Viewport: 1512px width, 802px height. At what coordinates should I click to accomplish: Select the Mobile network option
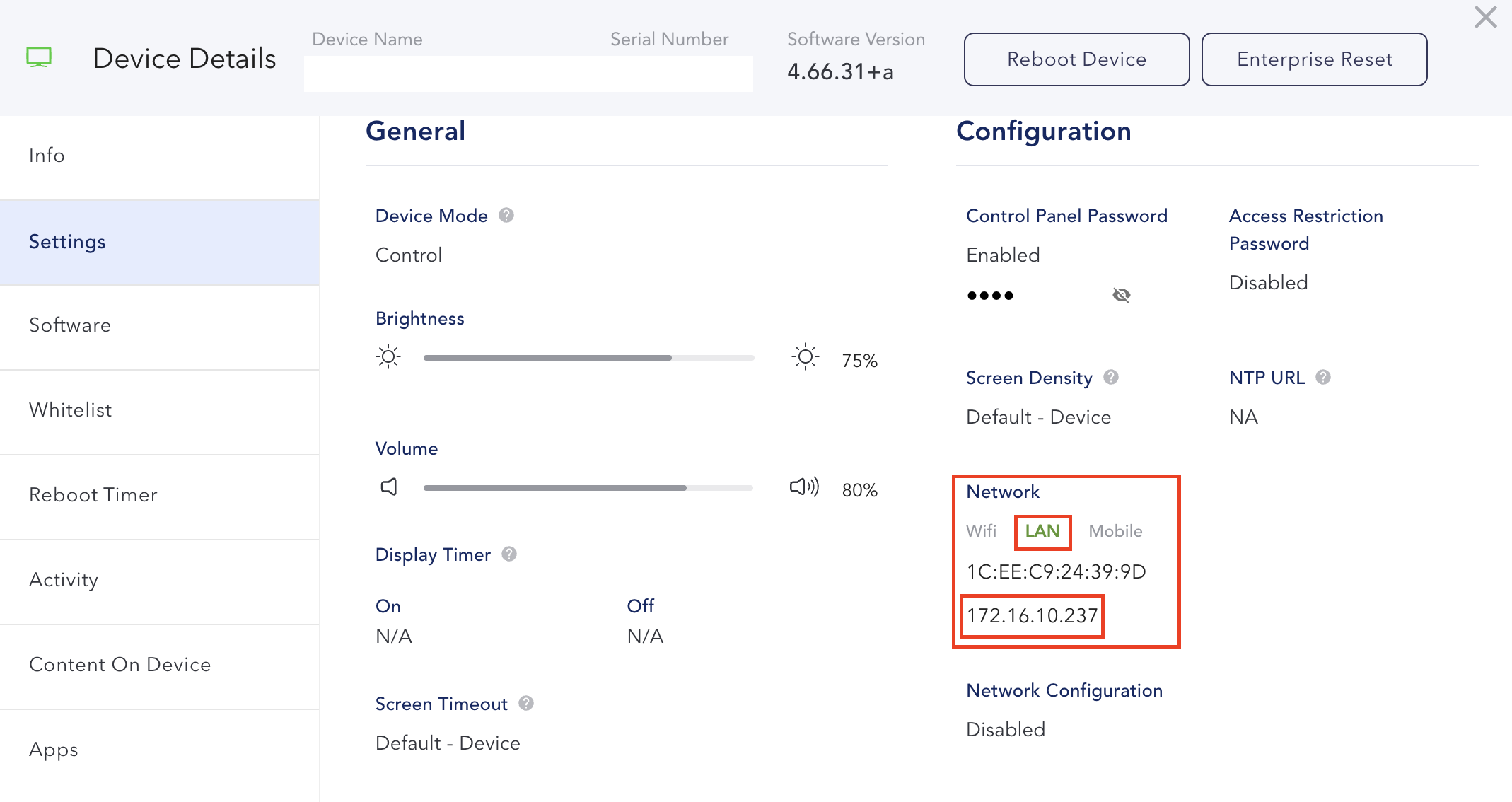pos(1116,531)
